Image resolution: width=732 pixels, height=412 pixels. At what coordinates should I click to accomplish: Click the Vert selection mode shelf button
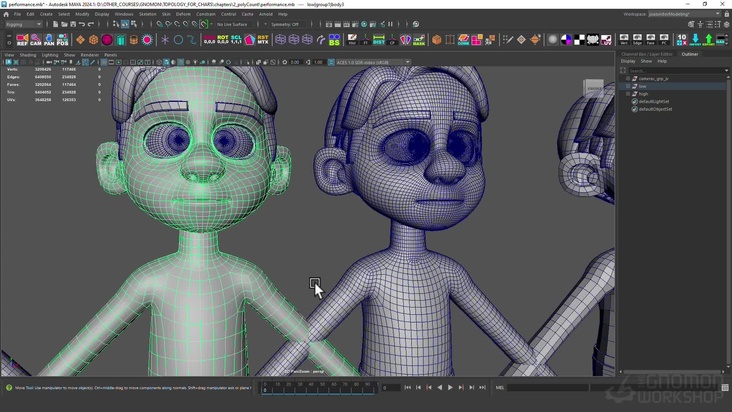pos(624,40)
